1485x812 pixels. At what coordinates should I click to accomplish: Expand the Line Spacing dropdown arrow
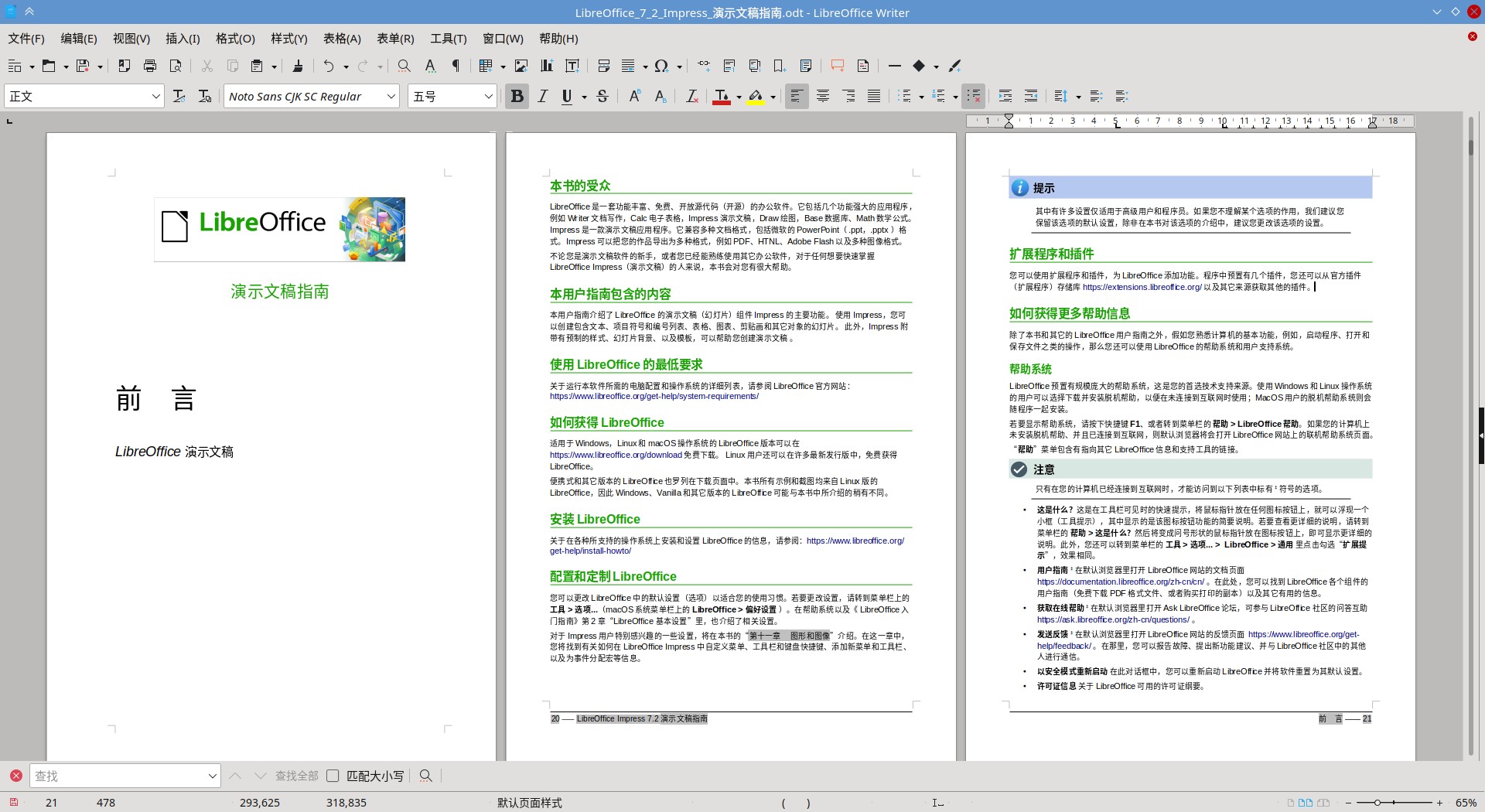coord(1078,97)
